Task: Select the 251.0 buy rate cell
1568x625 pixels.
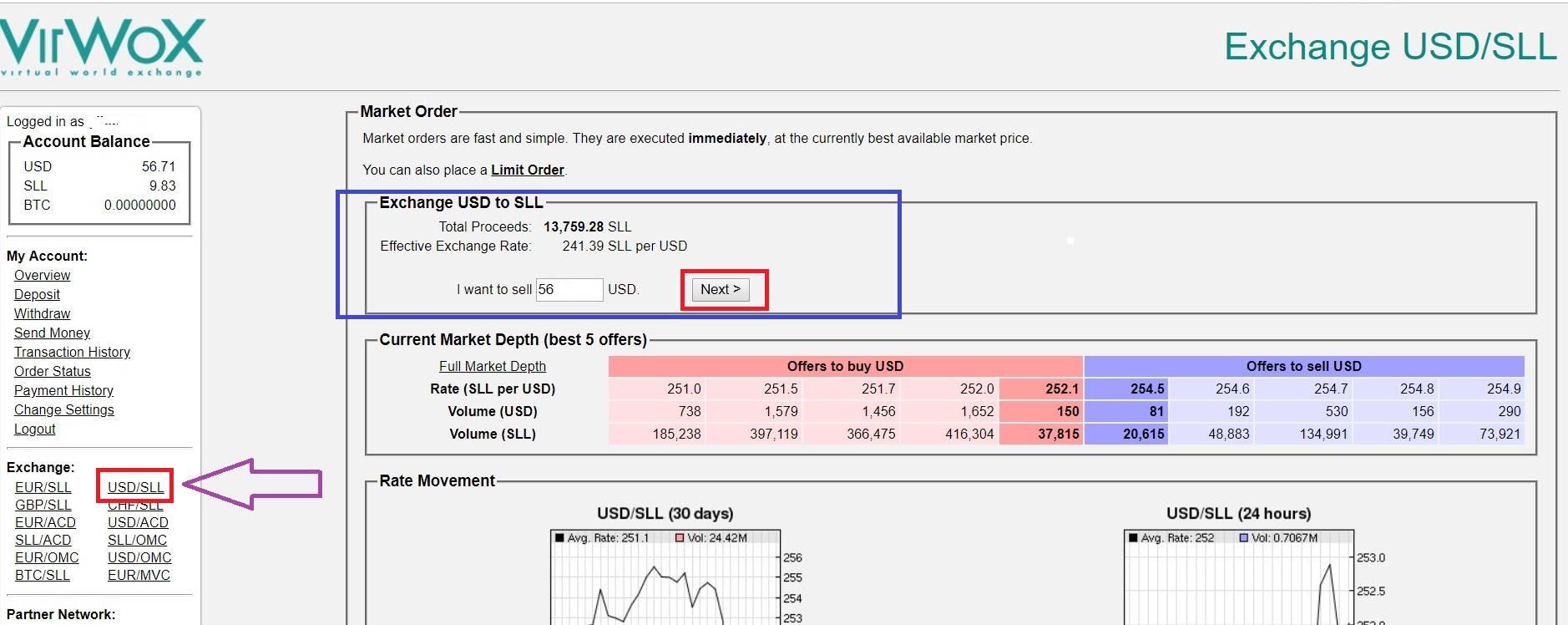Action: coord(656,389)
